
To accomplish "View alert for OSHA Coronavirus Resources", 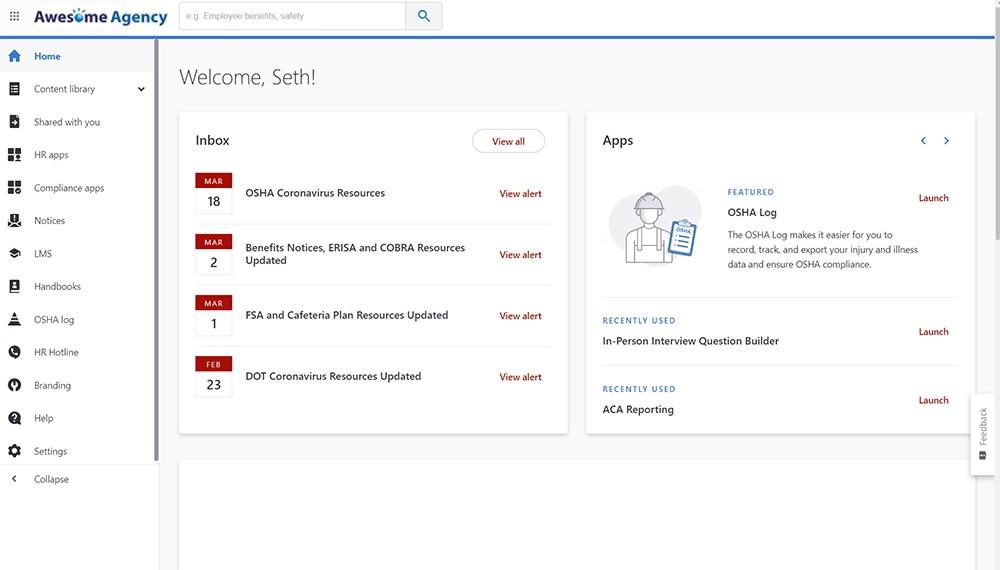I will coord(520,194).
